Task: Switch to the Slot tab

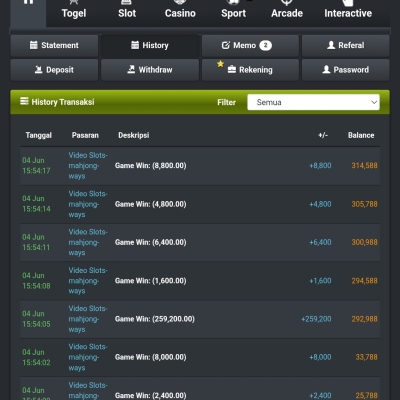Action: pos(127,13)
